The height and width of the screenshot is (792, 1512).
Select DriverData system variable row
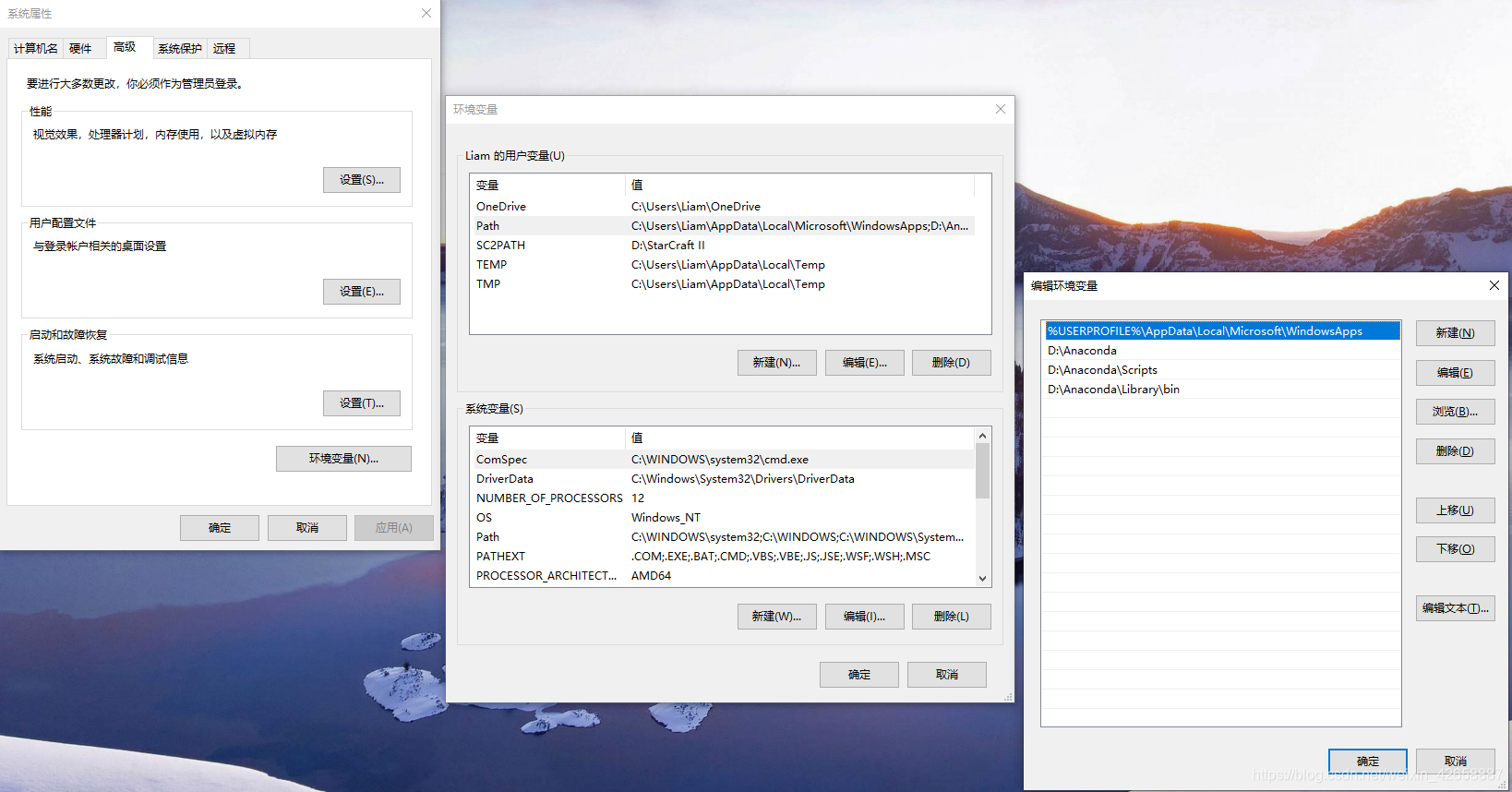pos(723,479)
